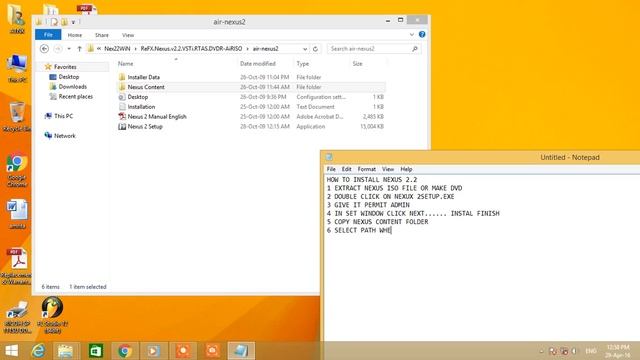640x360 pixels.
Task: Click the Nexus 2 Setup application icon
Action: coord(122,127)
